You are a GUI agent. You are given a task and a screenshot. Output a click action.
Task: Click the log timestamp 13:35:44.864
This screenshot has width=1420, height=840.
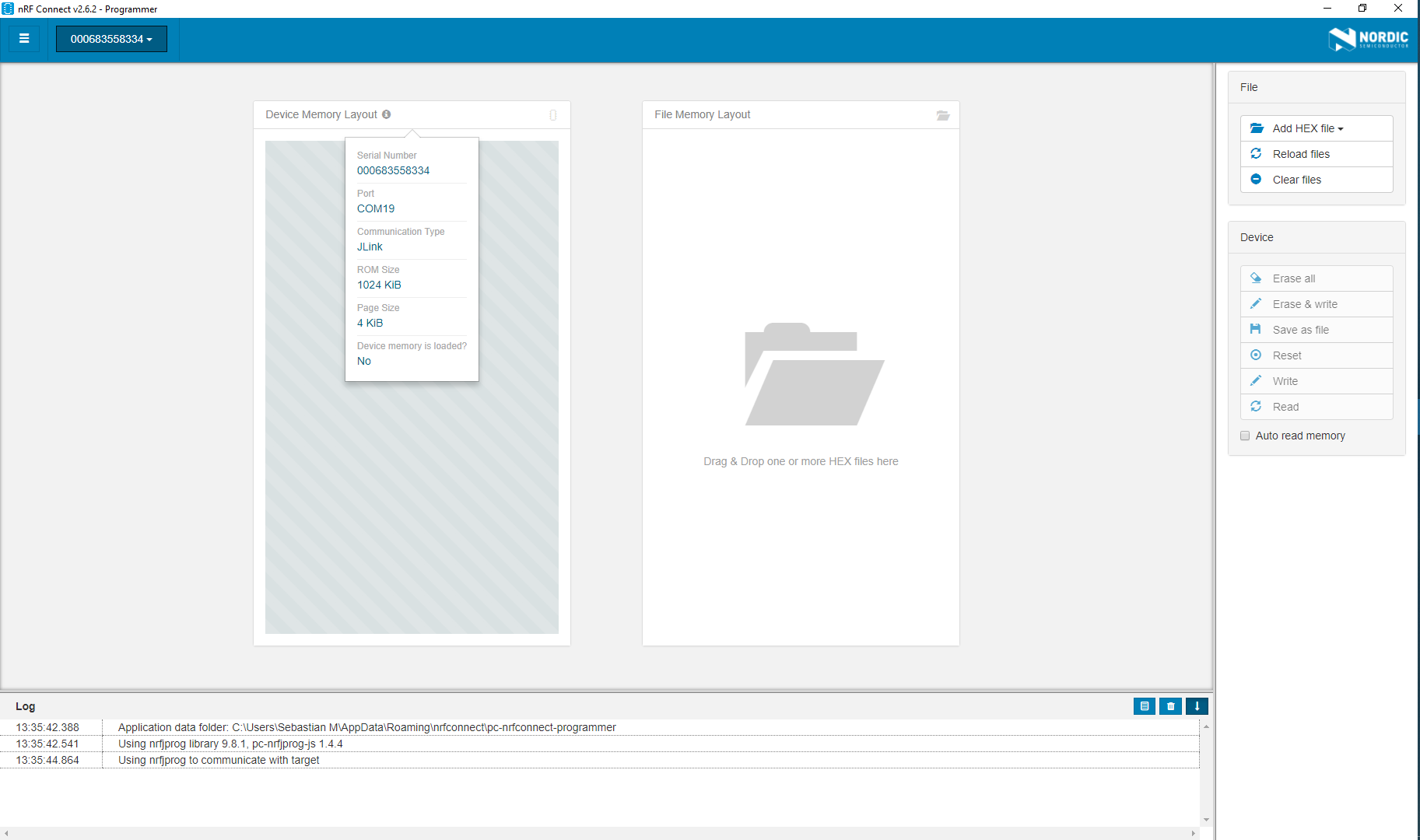47,760
